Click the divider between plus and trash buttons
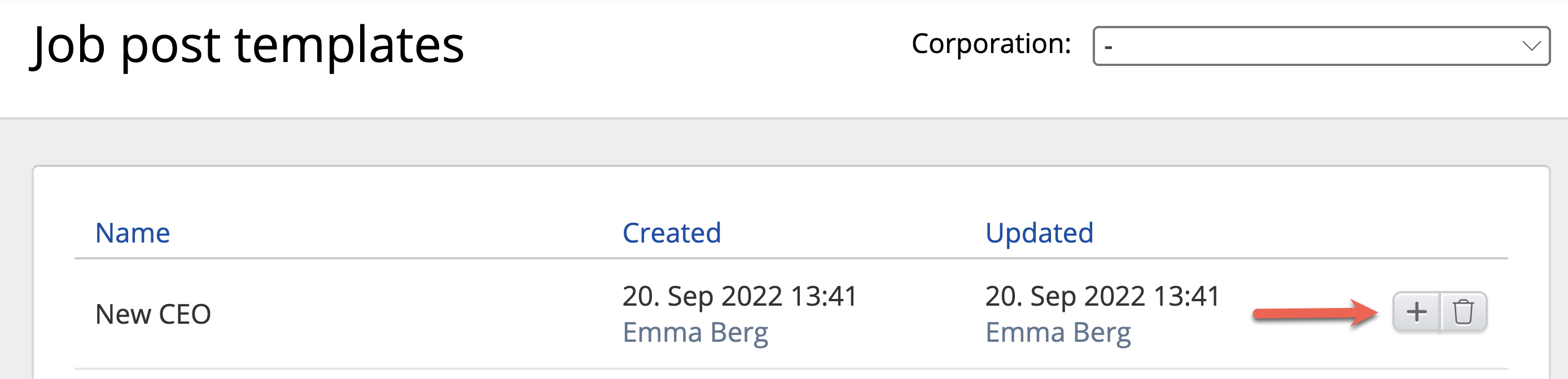The width and height of the screenshot is (1568, 379). pos(1440,312)
